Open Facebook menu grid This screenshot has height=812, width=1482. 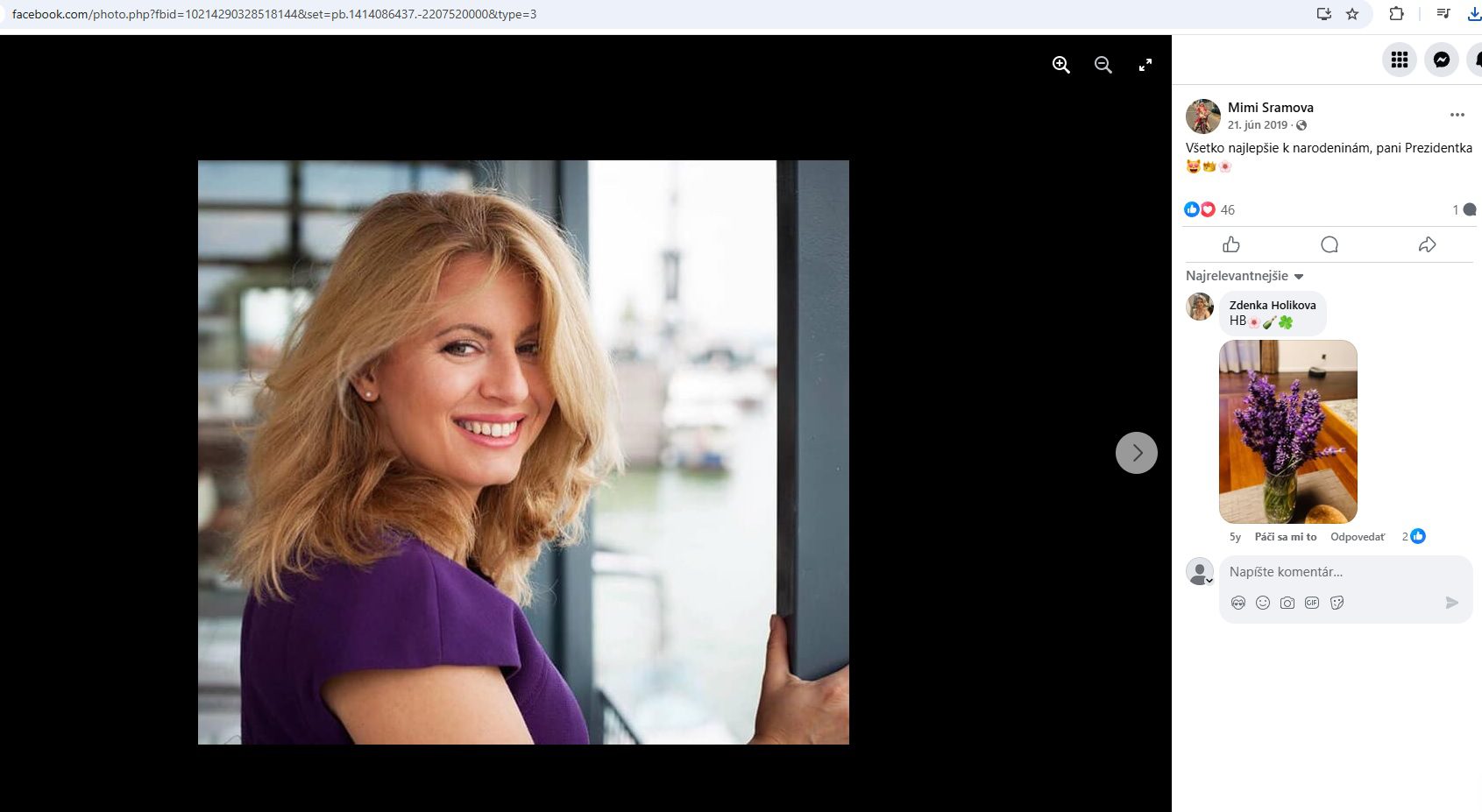(1399, 60)
